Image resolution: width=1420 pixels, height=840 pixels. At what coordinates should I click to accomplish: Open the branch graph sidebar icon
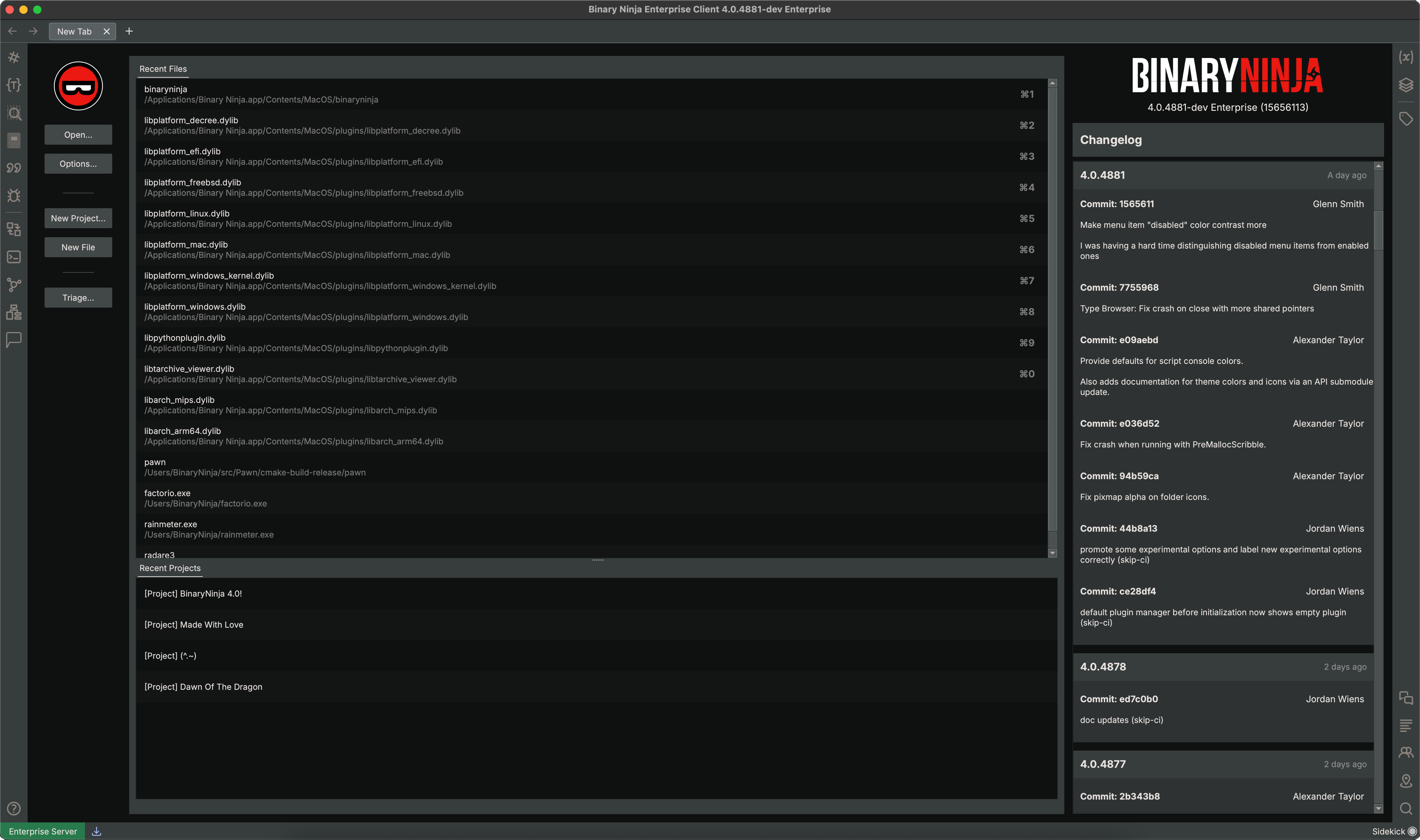(13, 285)
